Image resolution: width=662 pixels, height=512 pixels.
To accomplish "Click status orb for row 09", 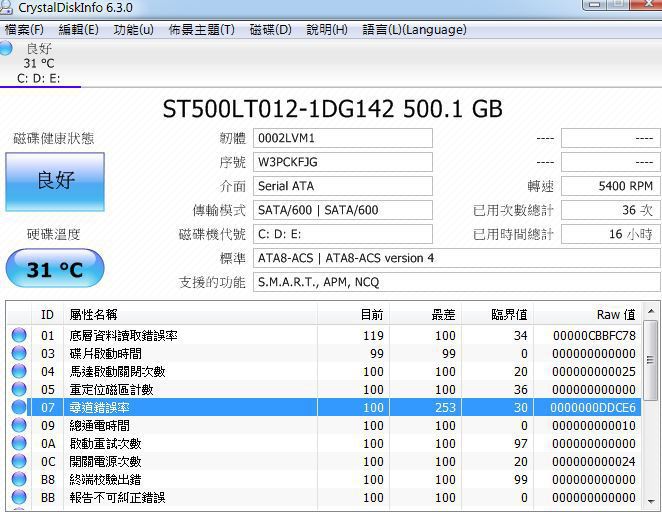I will point(19,425).
